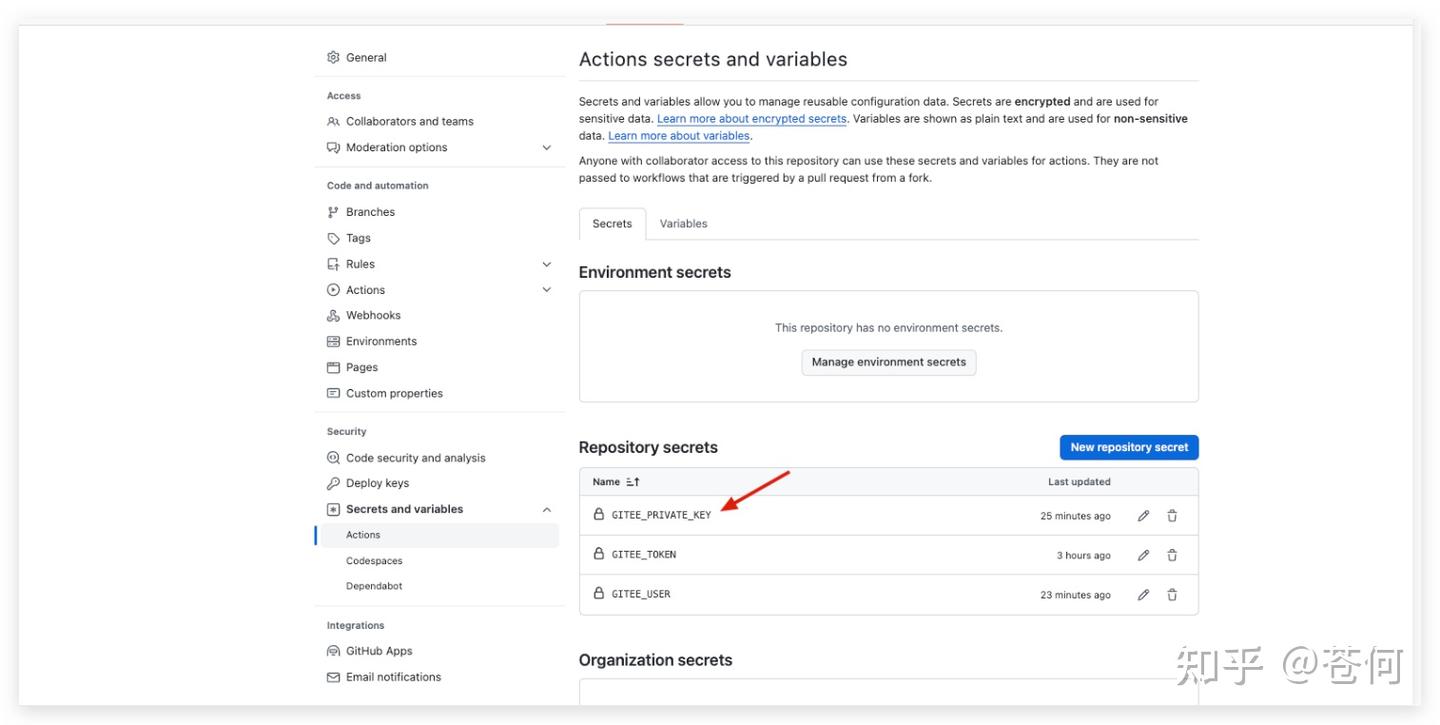Open Codespaces secrets in the sidebar
The width and height of the screenshot is (1440, 725).
coord(374,561)
